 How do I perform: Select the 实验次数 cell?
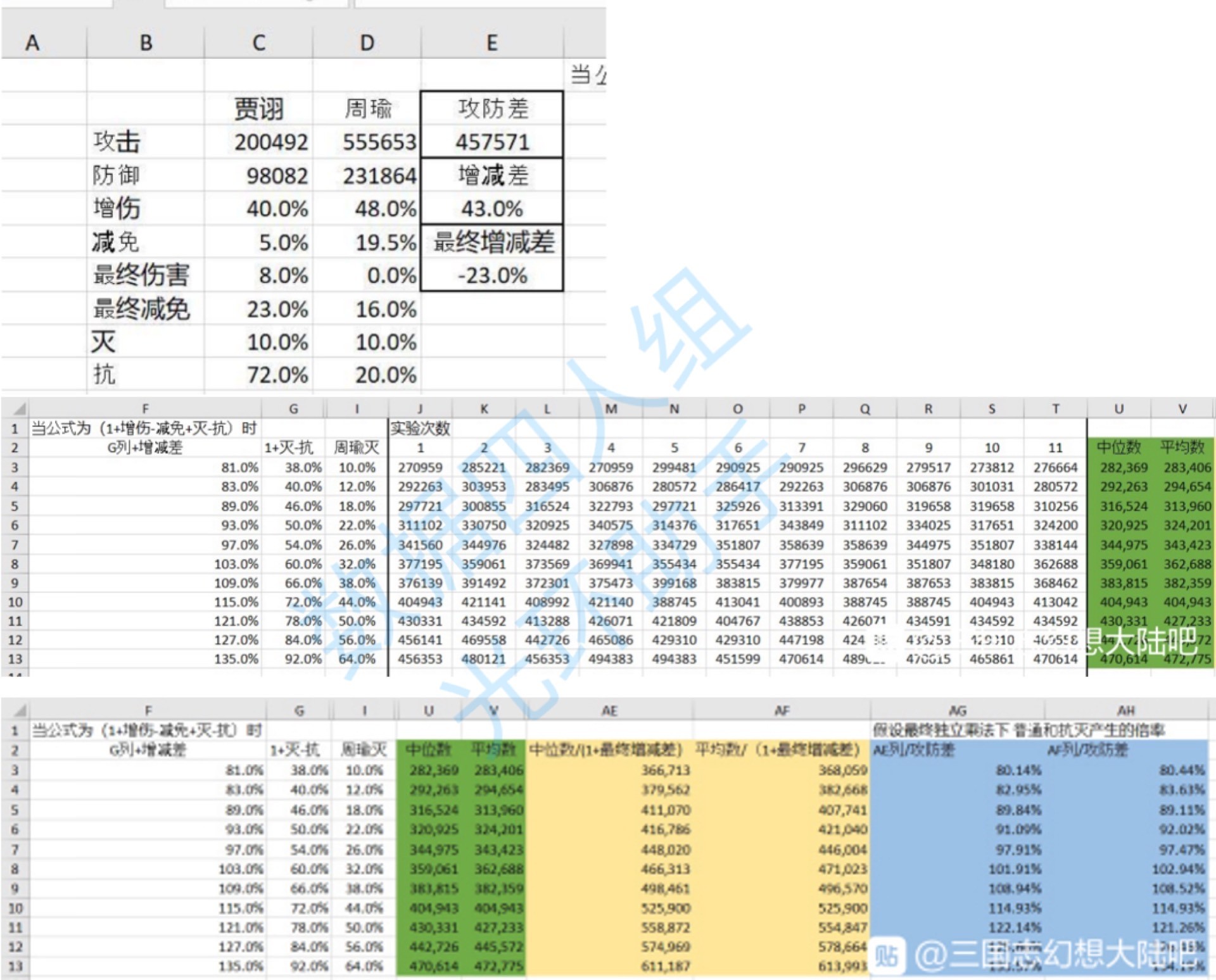[x=420, y=429]
